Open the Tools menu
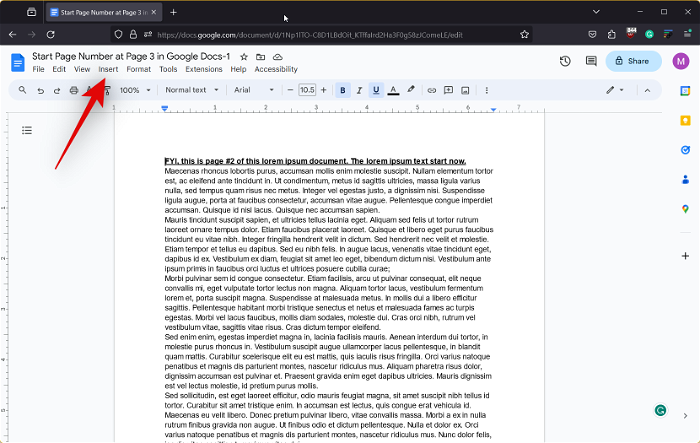 tap(168, 69)
